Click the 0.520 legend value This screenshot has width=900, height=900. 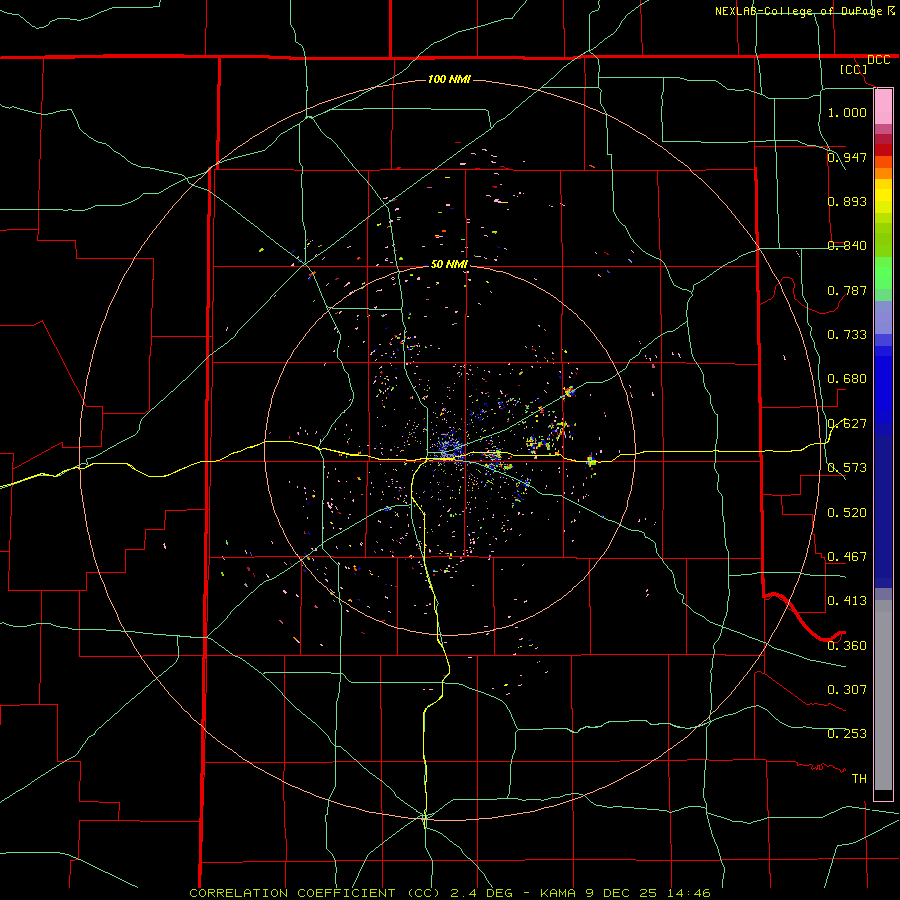tap(847, 512)
